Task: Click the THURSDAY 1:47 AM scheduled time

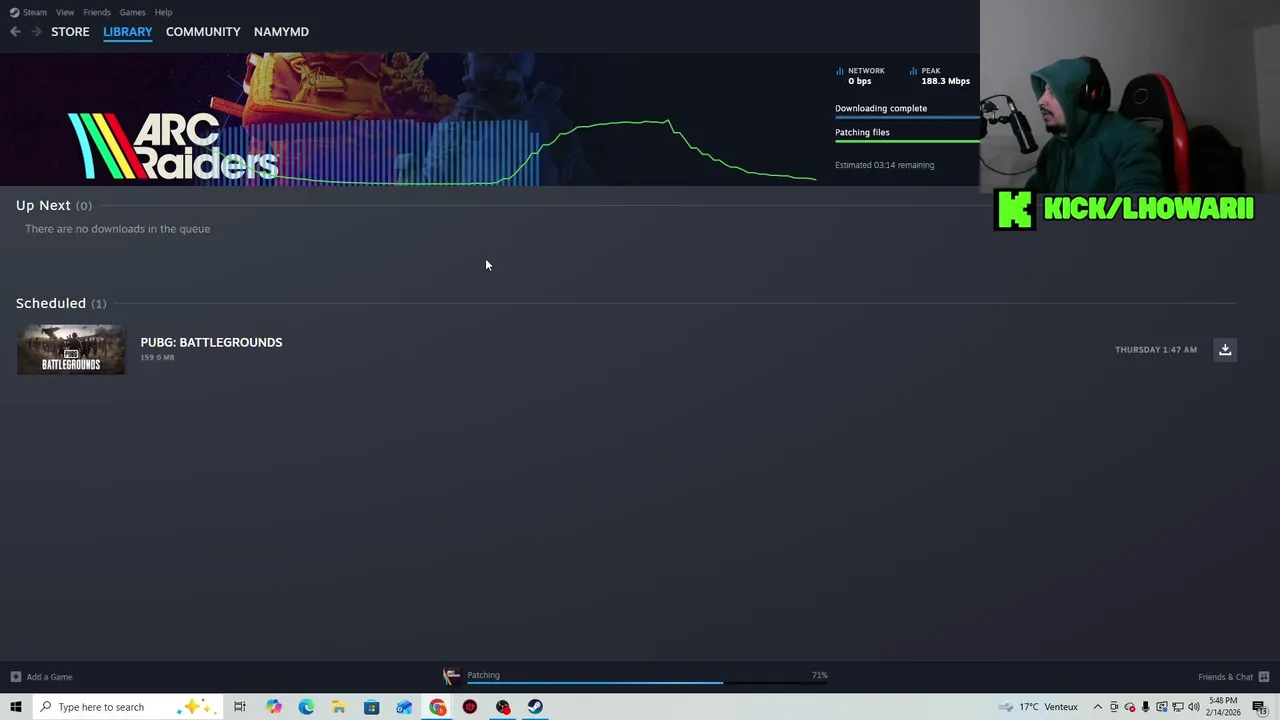Action: [1156, 349]
